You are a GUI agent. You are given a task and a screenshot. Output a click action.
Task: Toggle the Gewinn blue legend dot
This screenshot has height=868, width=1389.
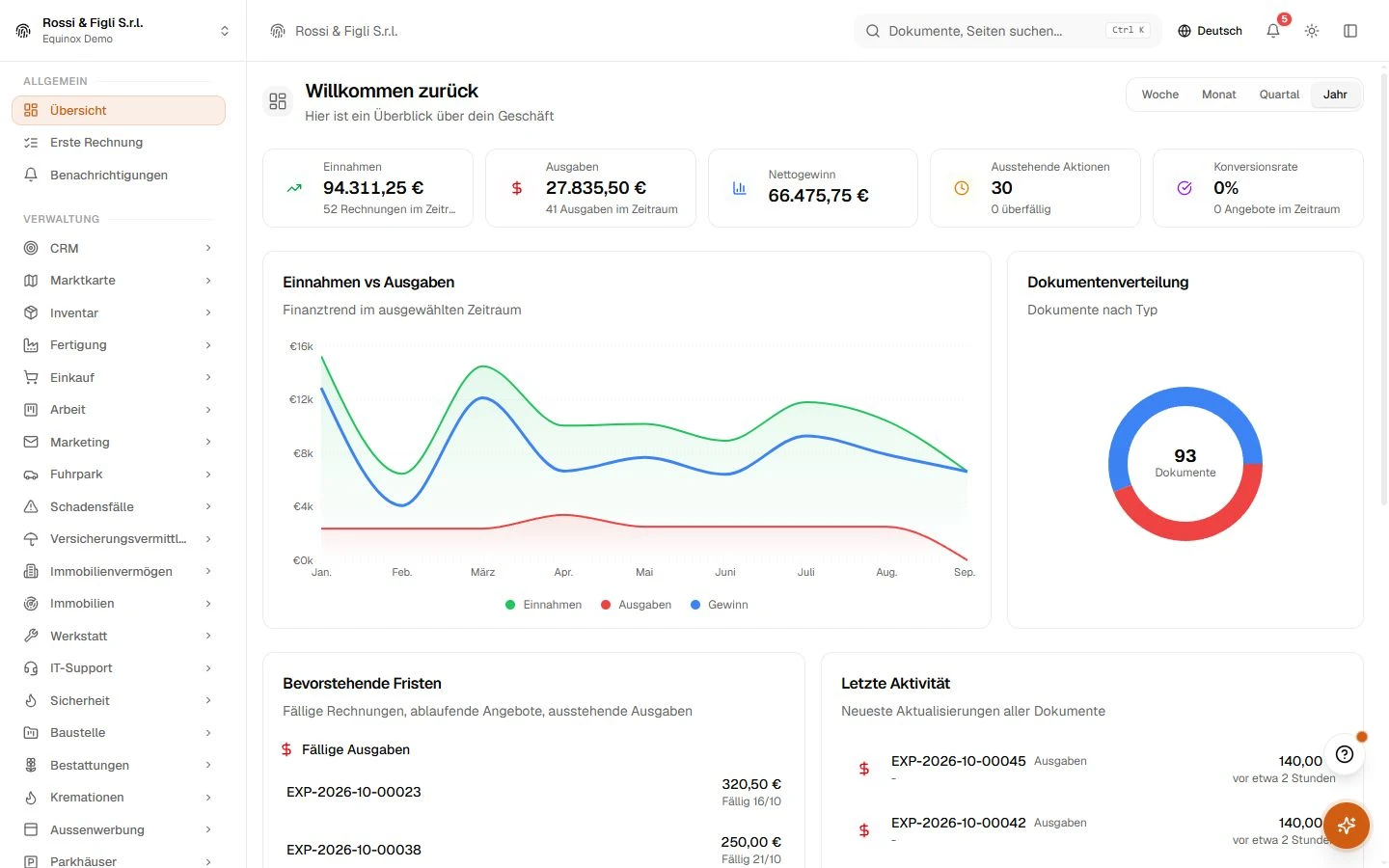click(695, 605)
